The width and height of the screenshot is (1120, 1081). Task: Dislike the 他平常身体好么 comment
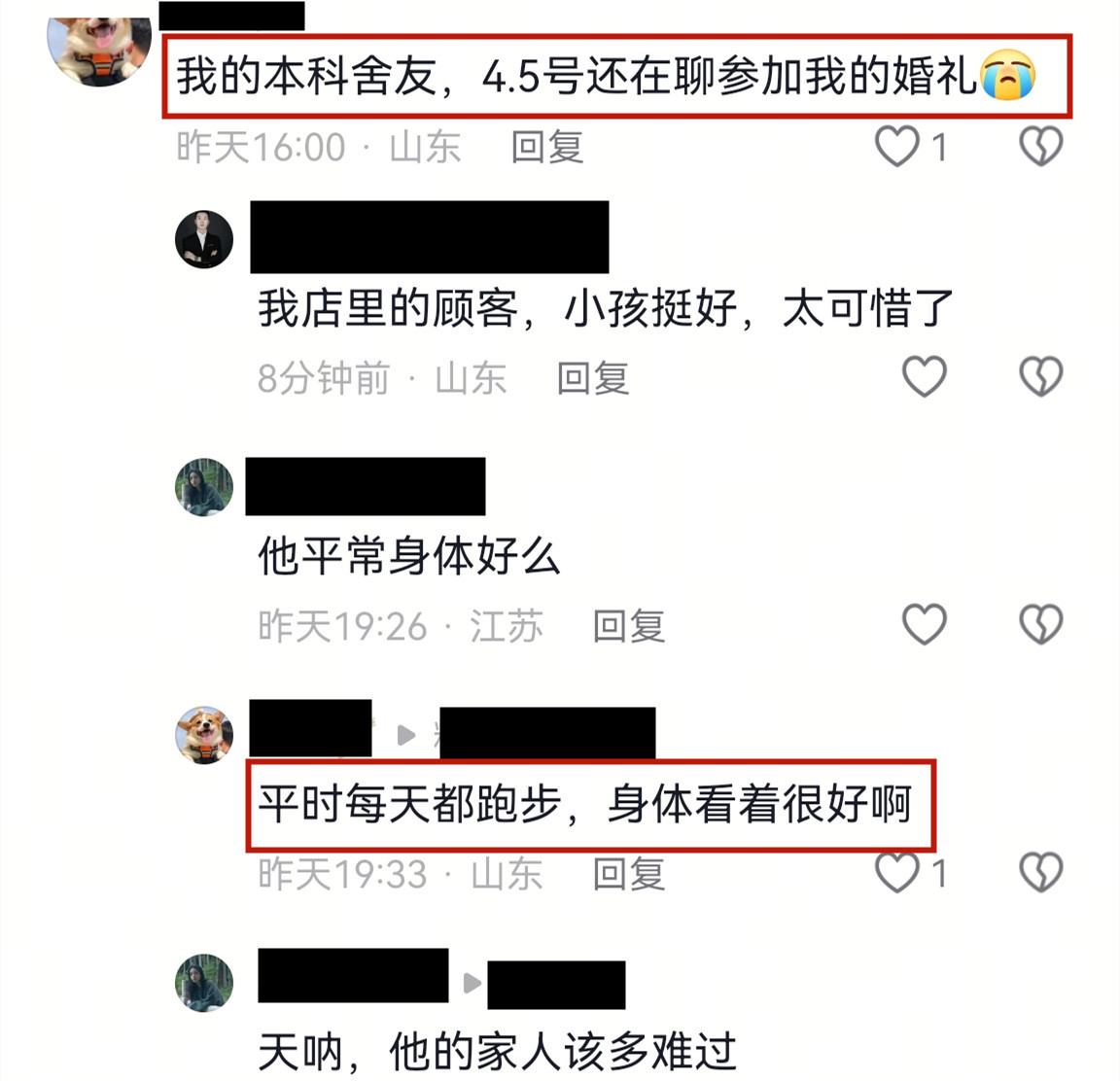(1040, 624)
